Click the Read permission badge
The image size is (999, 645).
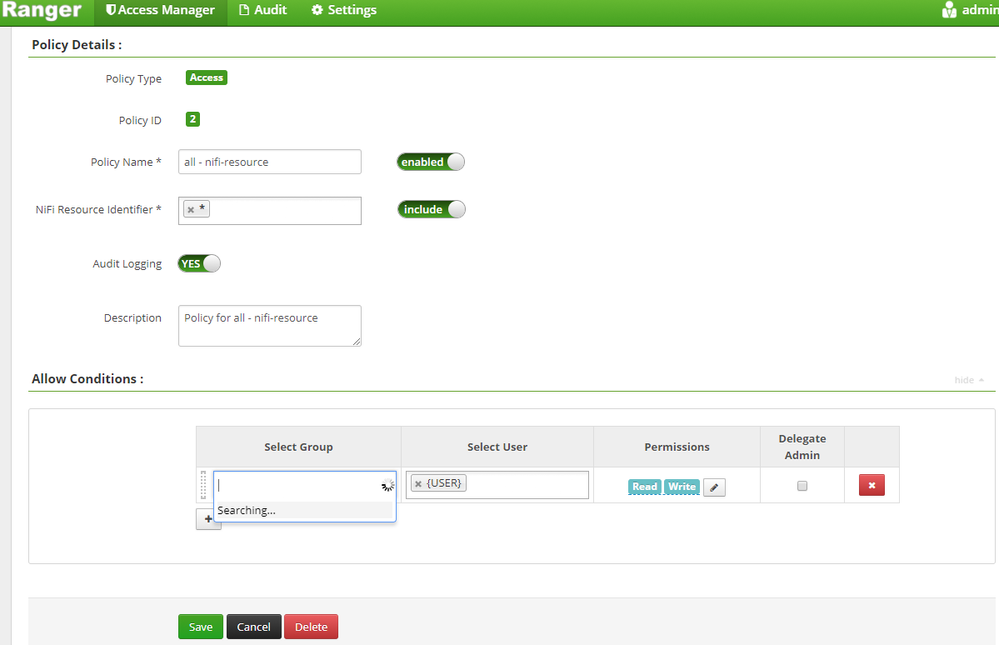645,486
